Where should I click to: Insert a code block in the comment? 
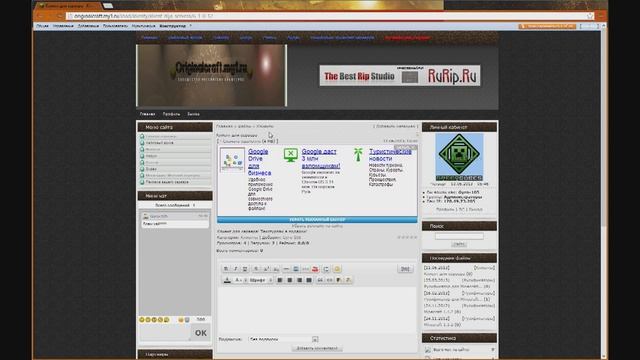click(x=330, y=280)
